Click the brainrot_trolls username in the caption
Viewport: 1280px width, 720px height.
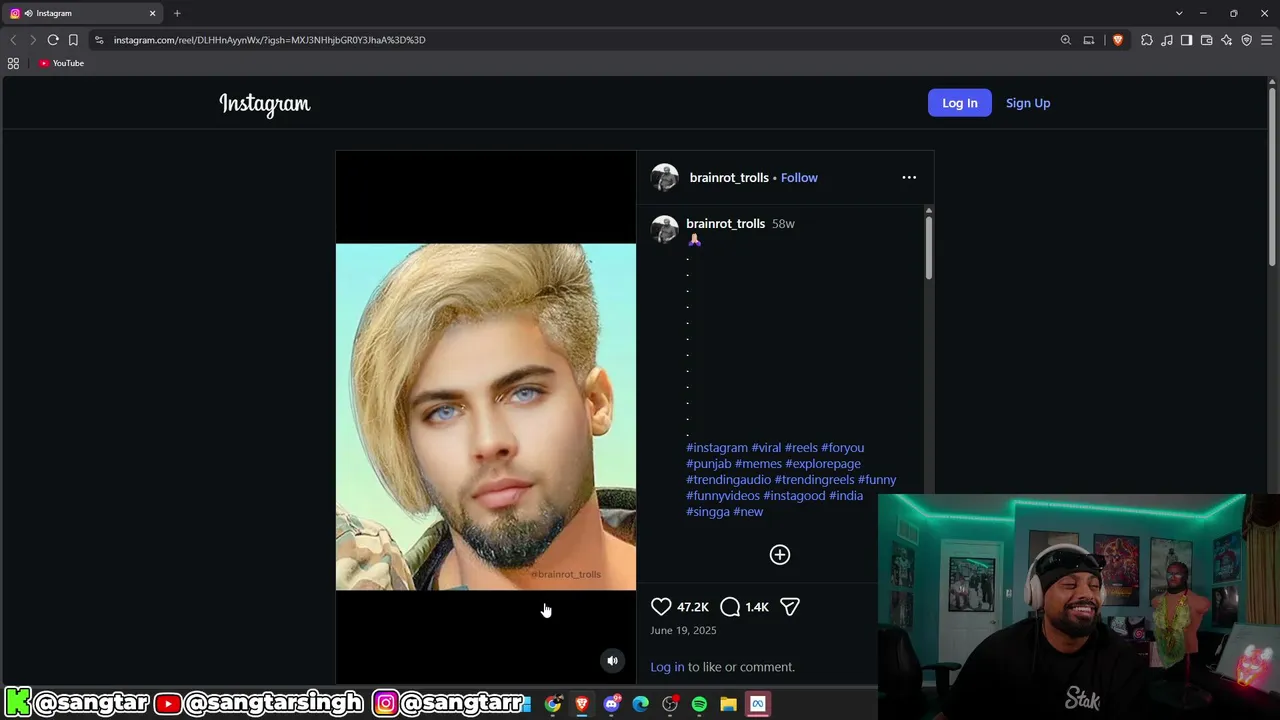pos(725,224)
